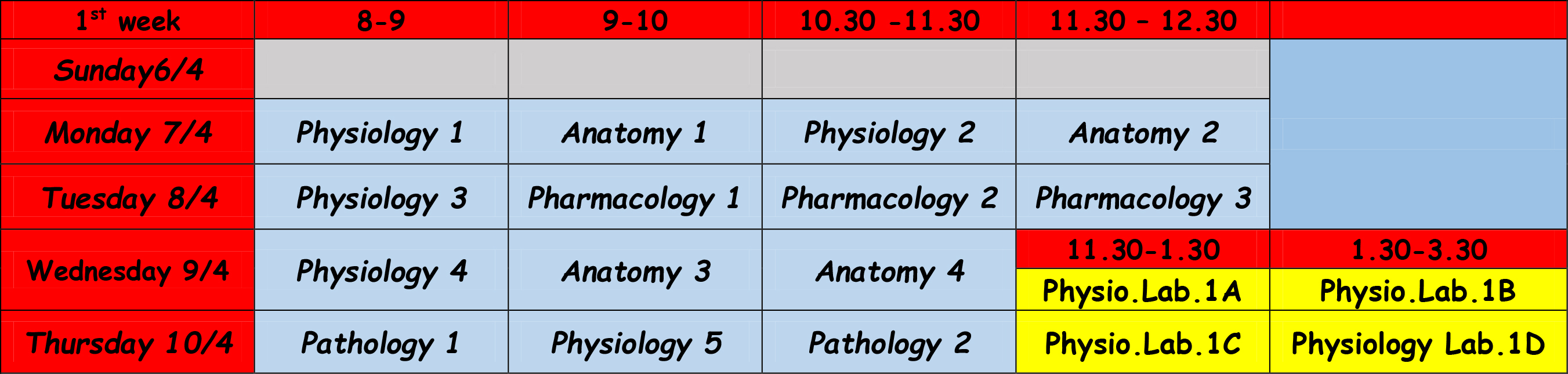Image resolution: width=1568 pixels, height=374 pixels.
Task: Click the Physiology 2 cell
Action: click(x=889, y=132)
